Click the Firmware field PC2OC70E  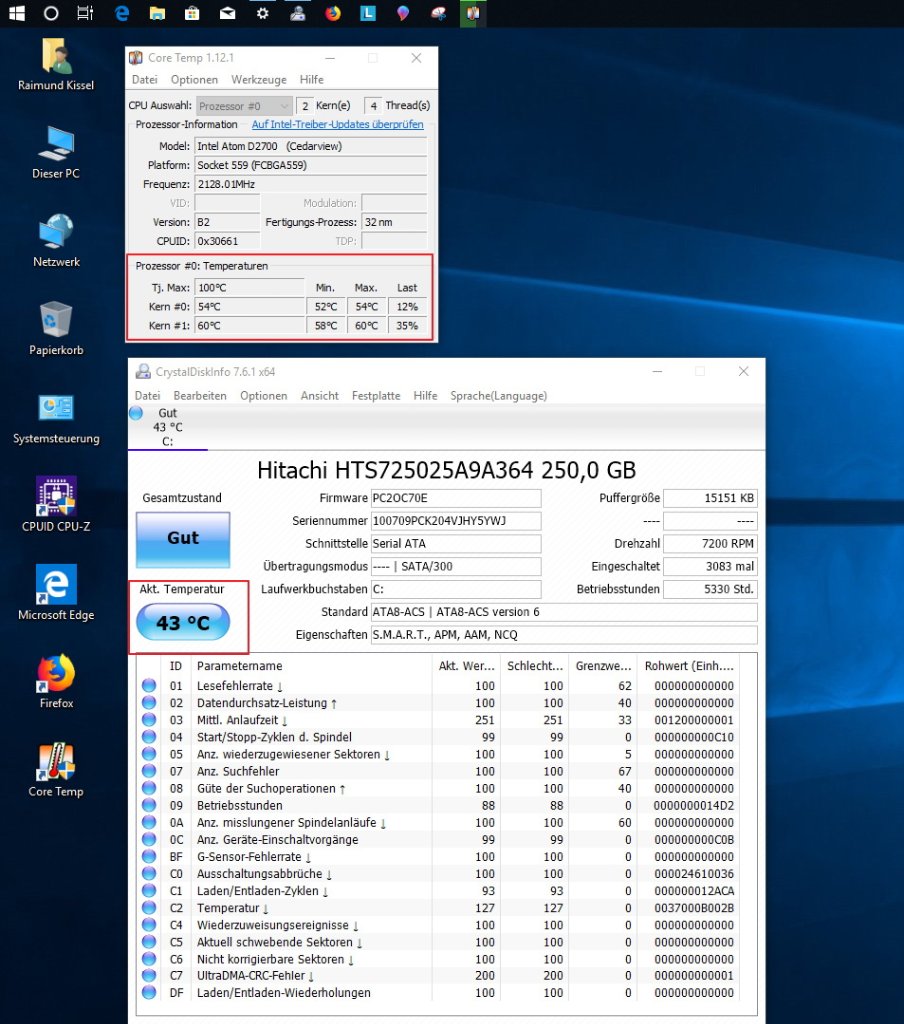pyautogui.click(x=456, y=498)
